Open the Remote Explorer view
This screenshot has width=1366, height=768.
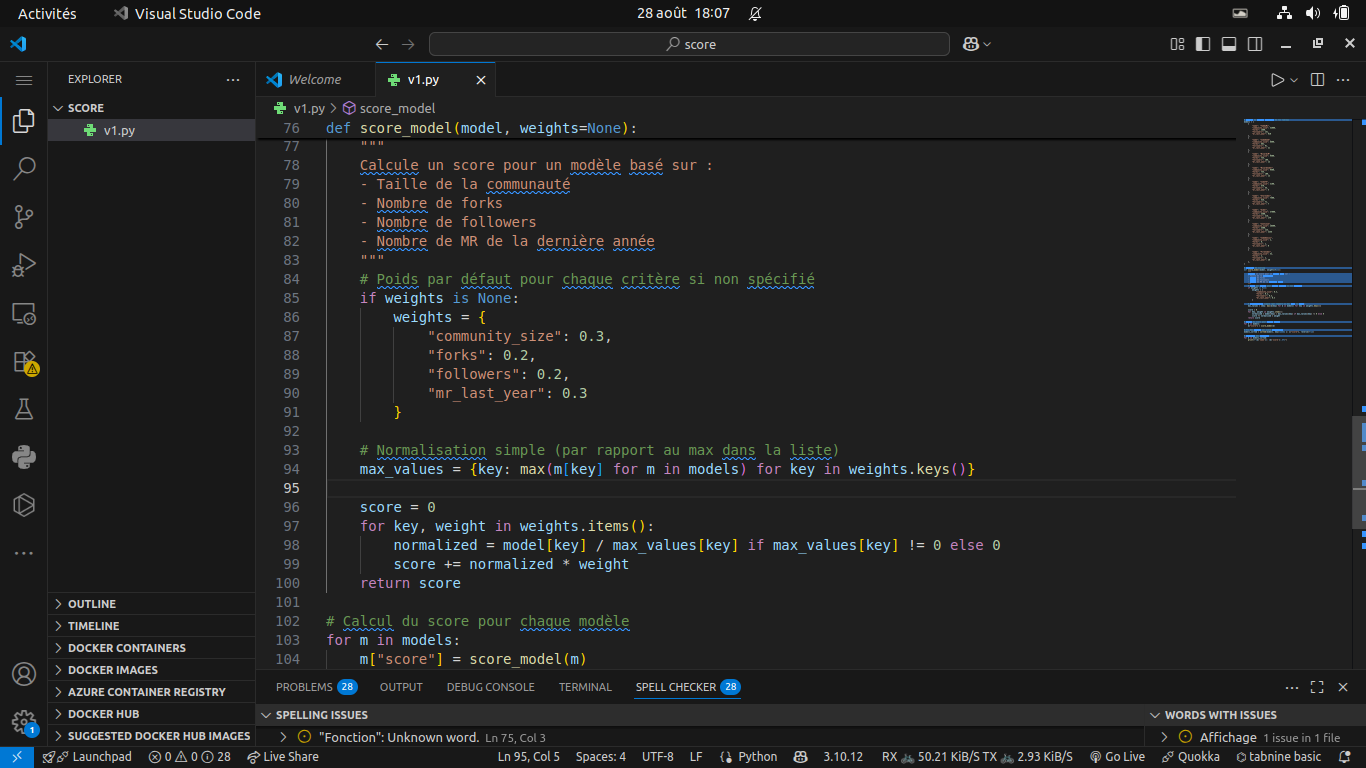pos(24,314)
